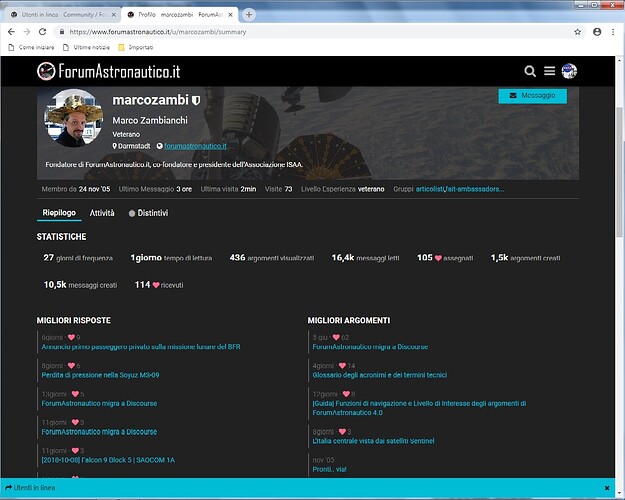Click Utenti in linea in the bottom bar
This screenshot has height=500, width=625.
point(30,488)
